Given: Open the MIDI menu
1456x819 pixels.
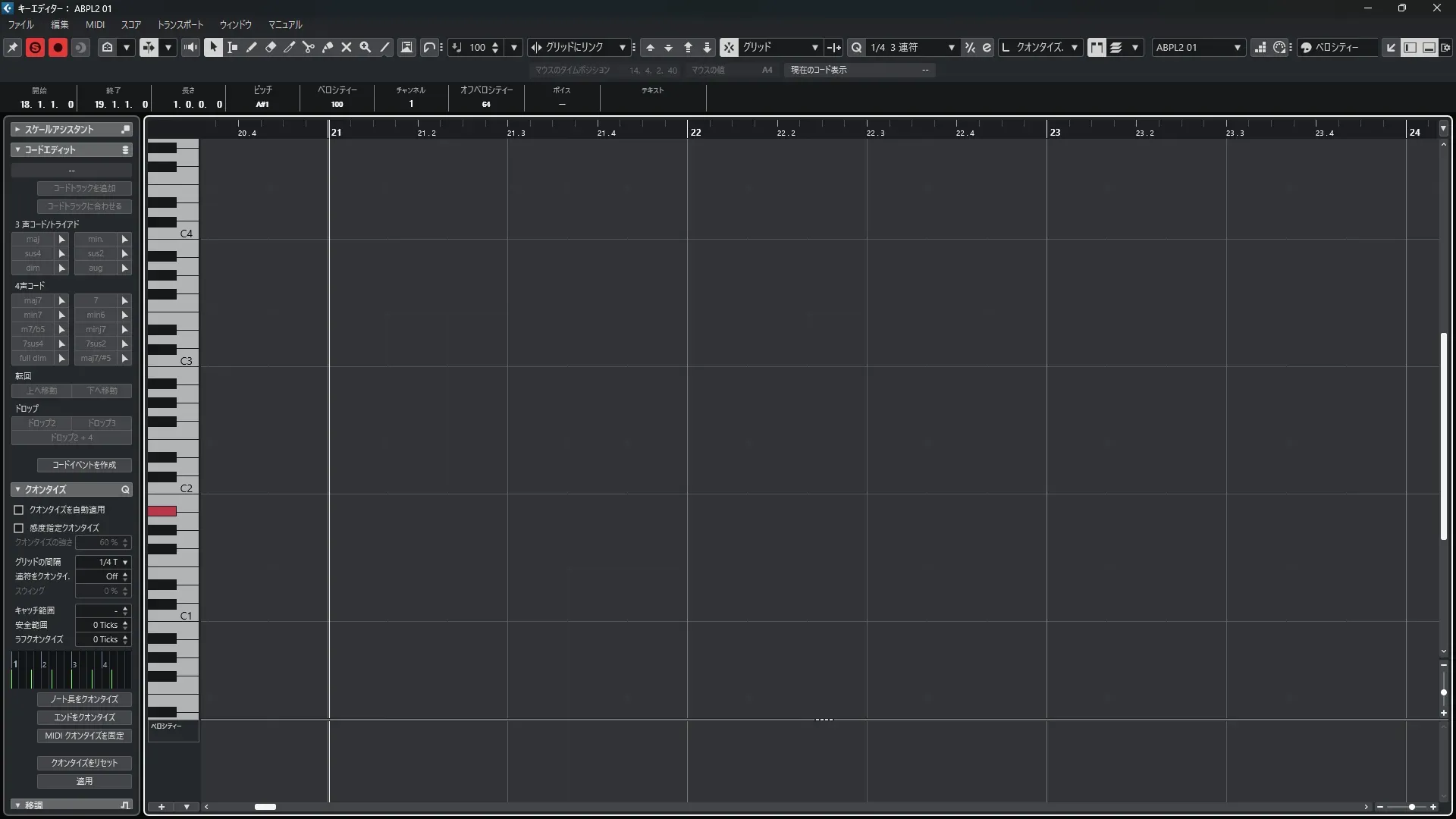Looking at the screenshot, I should tap(95, 24).
